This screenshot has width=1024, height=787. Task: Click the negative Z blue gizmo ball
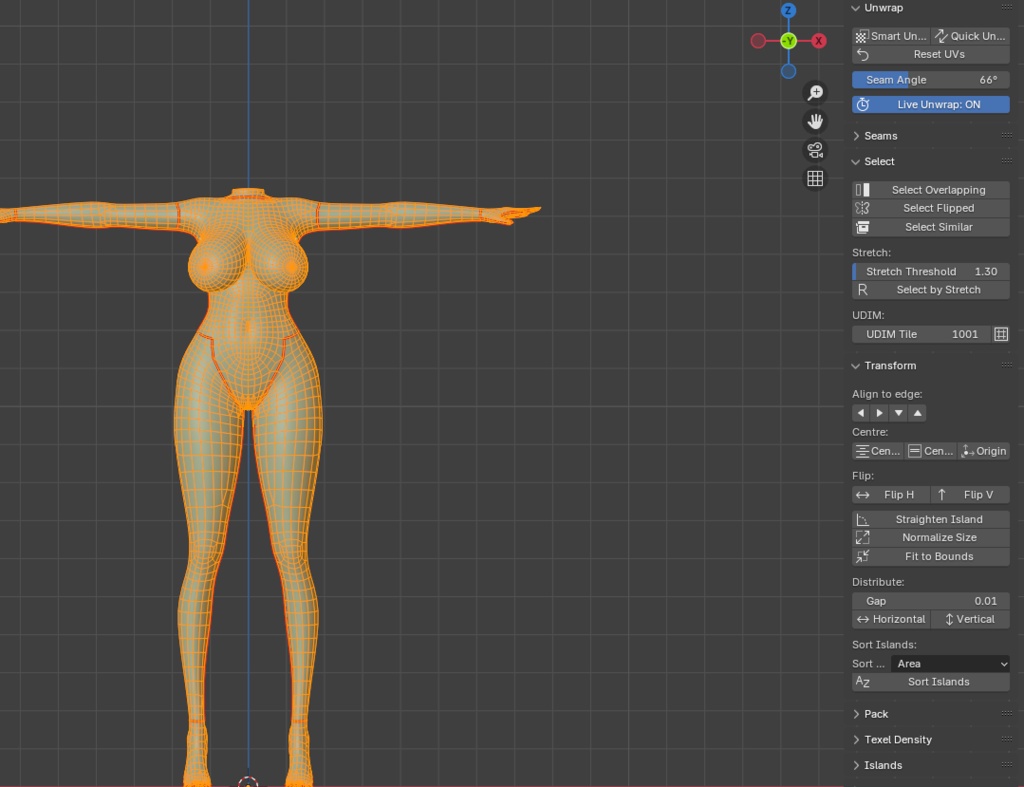(789, 72)
